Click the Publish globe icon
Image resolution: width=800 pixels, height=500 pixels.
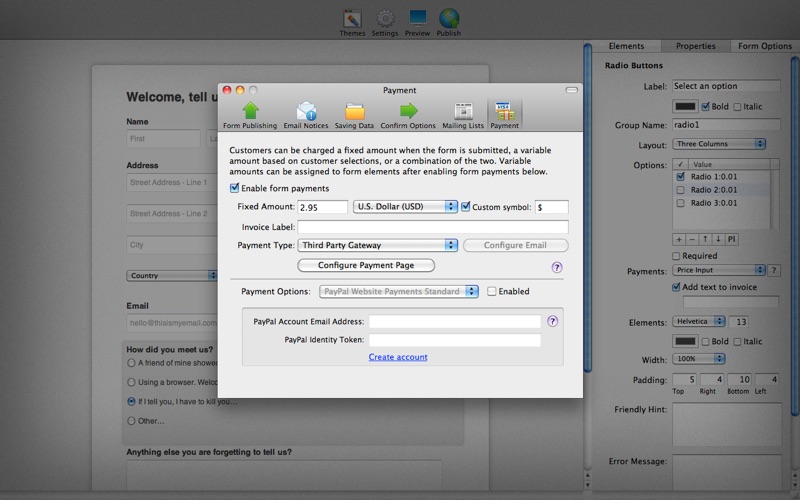[449, 22]
